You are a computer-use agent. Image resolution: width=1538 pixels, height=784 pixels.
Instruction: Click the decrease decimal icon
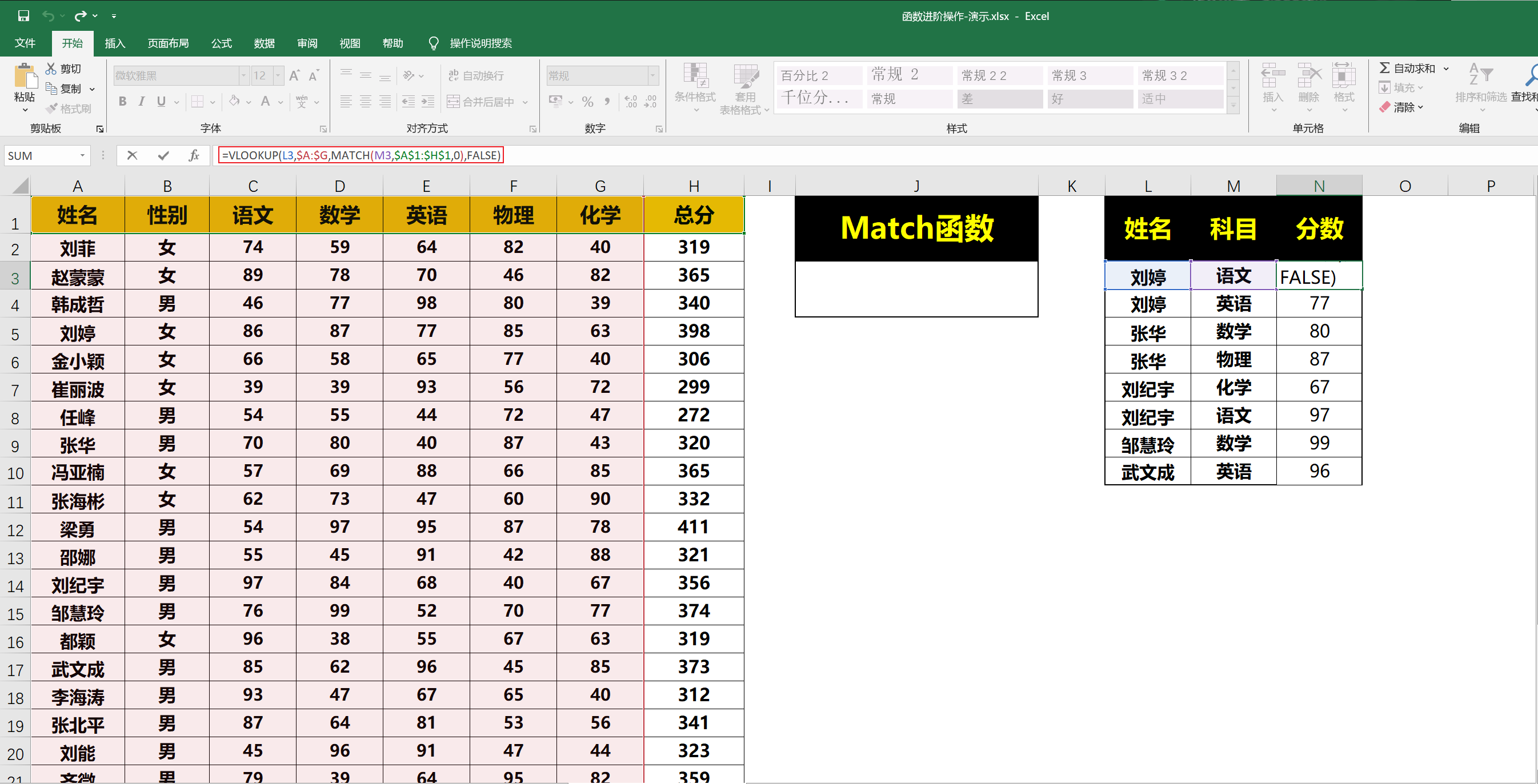point(650,102)
